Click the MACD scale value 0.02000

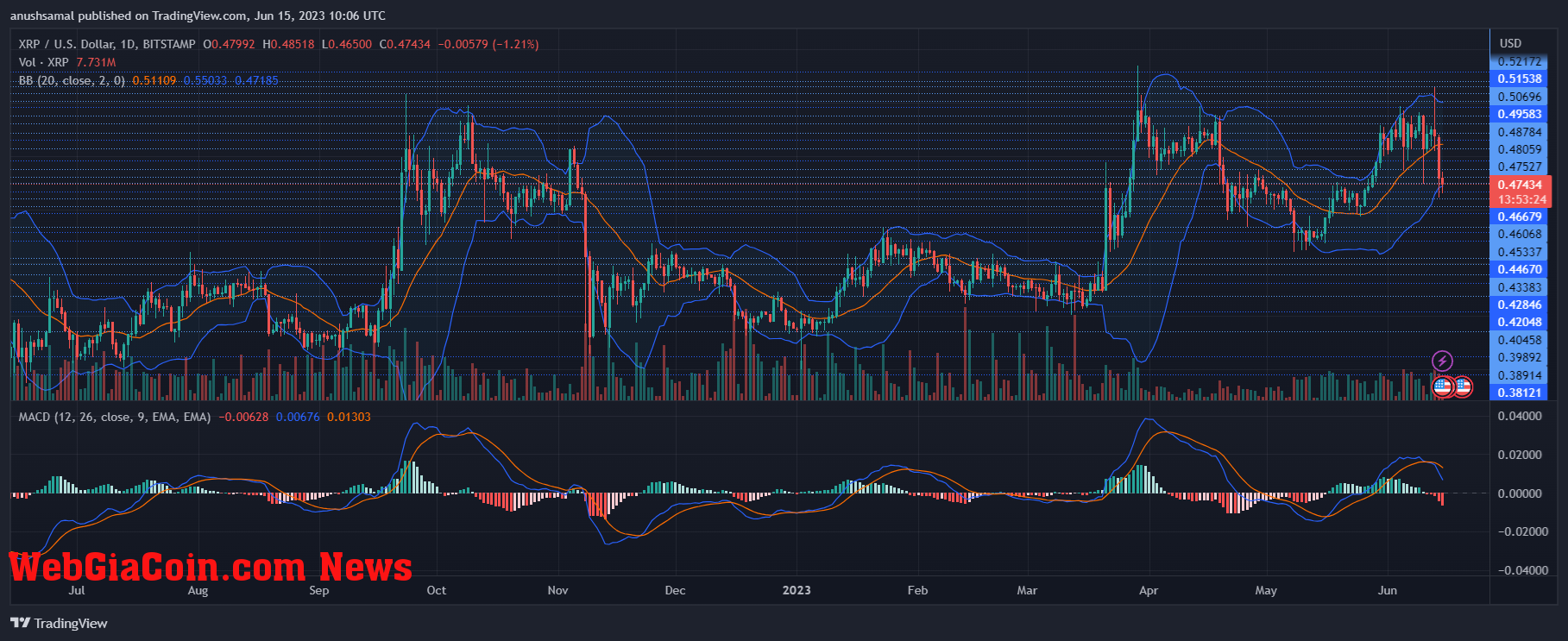(1520, 455)
